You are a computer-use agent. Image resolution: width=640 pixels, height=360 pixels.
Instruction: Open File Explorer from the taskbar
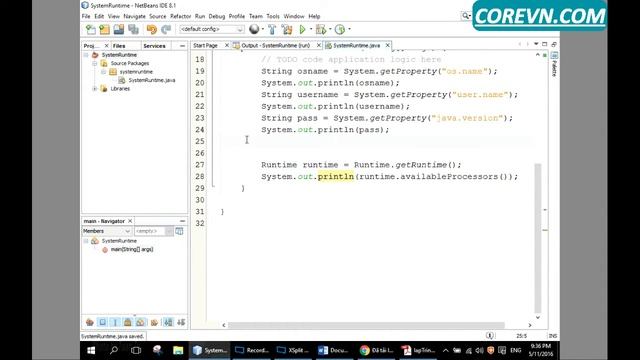[178, 350]
